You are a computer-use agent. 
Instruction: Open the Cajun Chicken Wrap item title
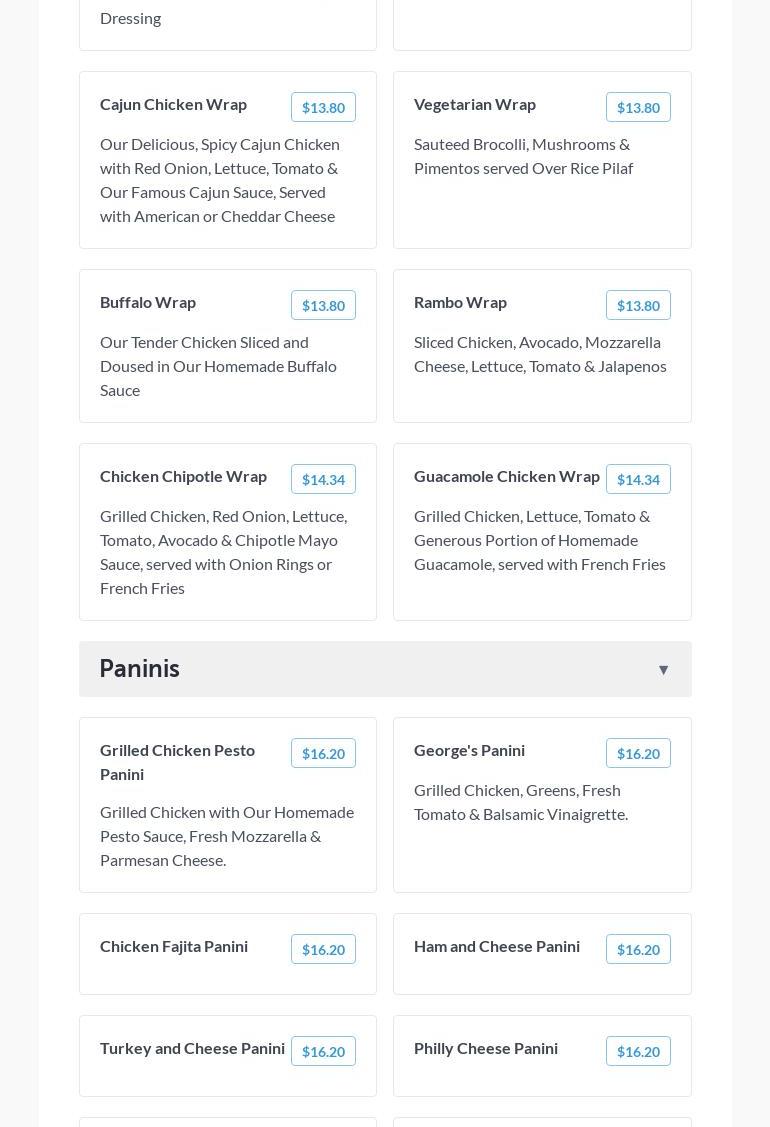click(173, 104)
